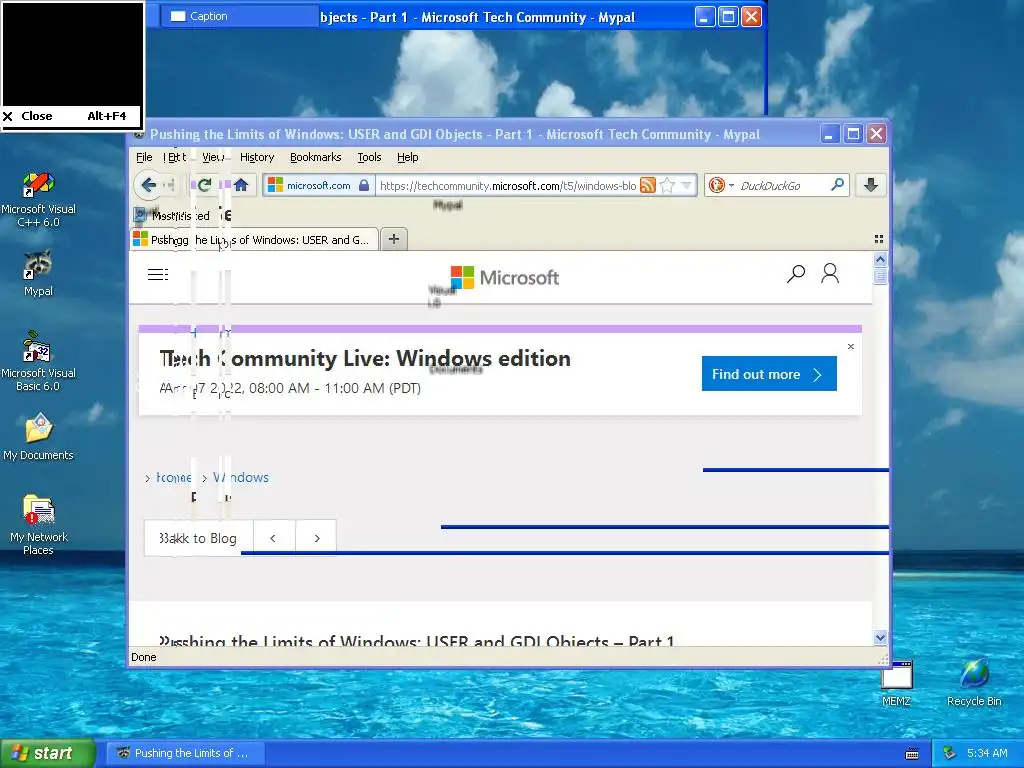Click the Find out more button
Screen dimensions: 1024x768
[x=769, y=374]
